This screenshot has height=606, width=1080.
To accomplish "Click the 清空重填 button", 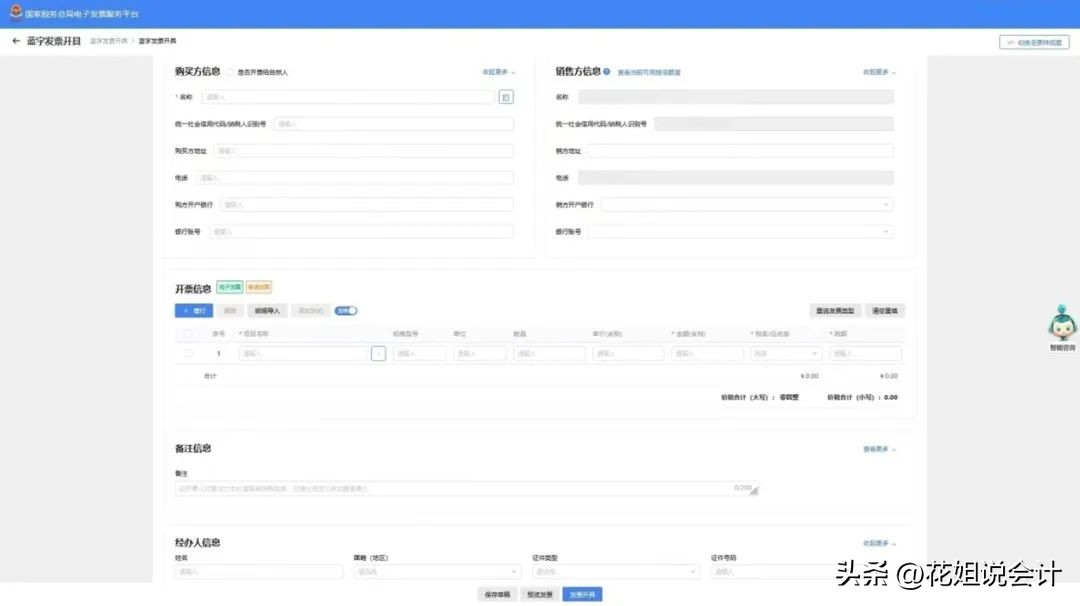I will pyautogui.click(x=885, y=311).
